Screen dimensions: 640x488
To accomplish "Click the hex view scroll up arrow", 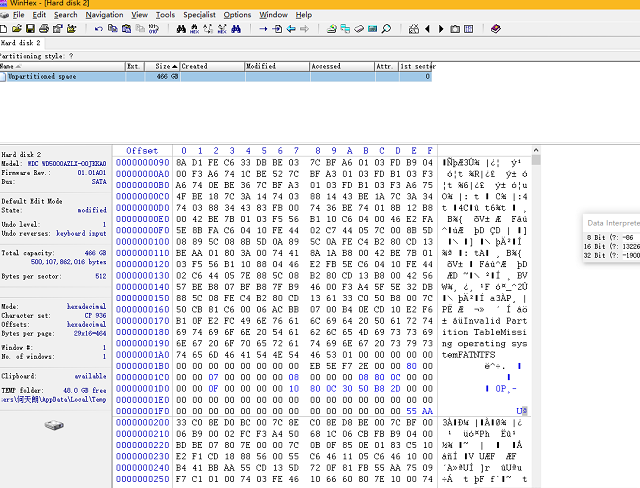I will 536,150.
